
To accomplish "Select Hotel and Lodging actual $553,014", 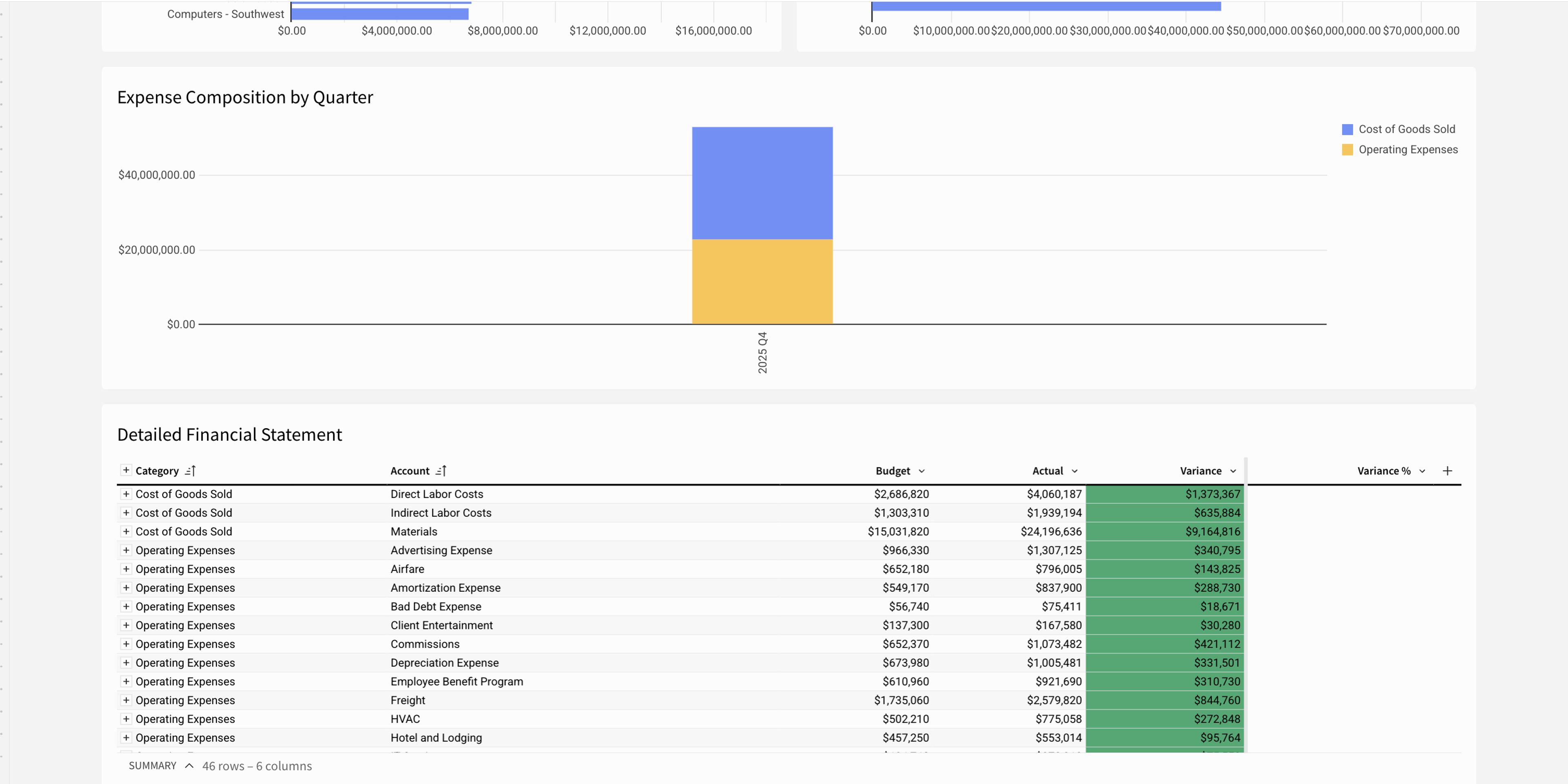I will 1058,738.
